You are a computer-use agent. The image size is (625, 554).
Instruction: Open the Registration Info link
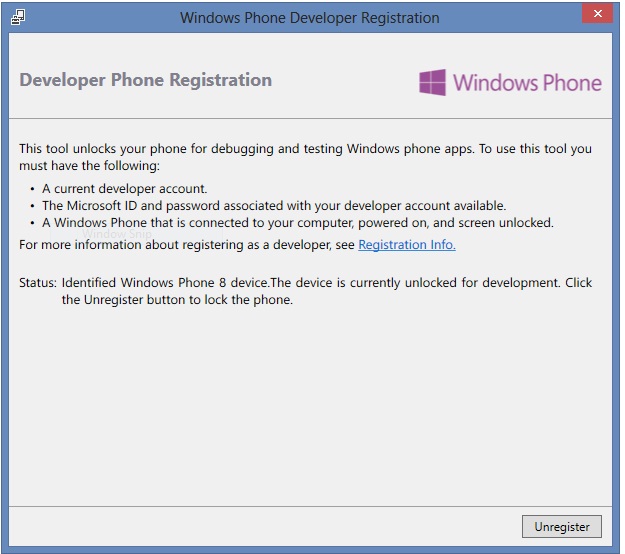[406, 245]
